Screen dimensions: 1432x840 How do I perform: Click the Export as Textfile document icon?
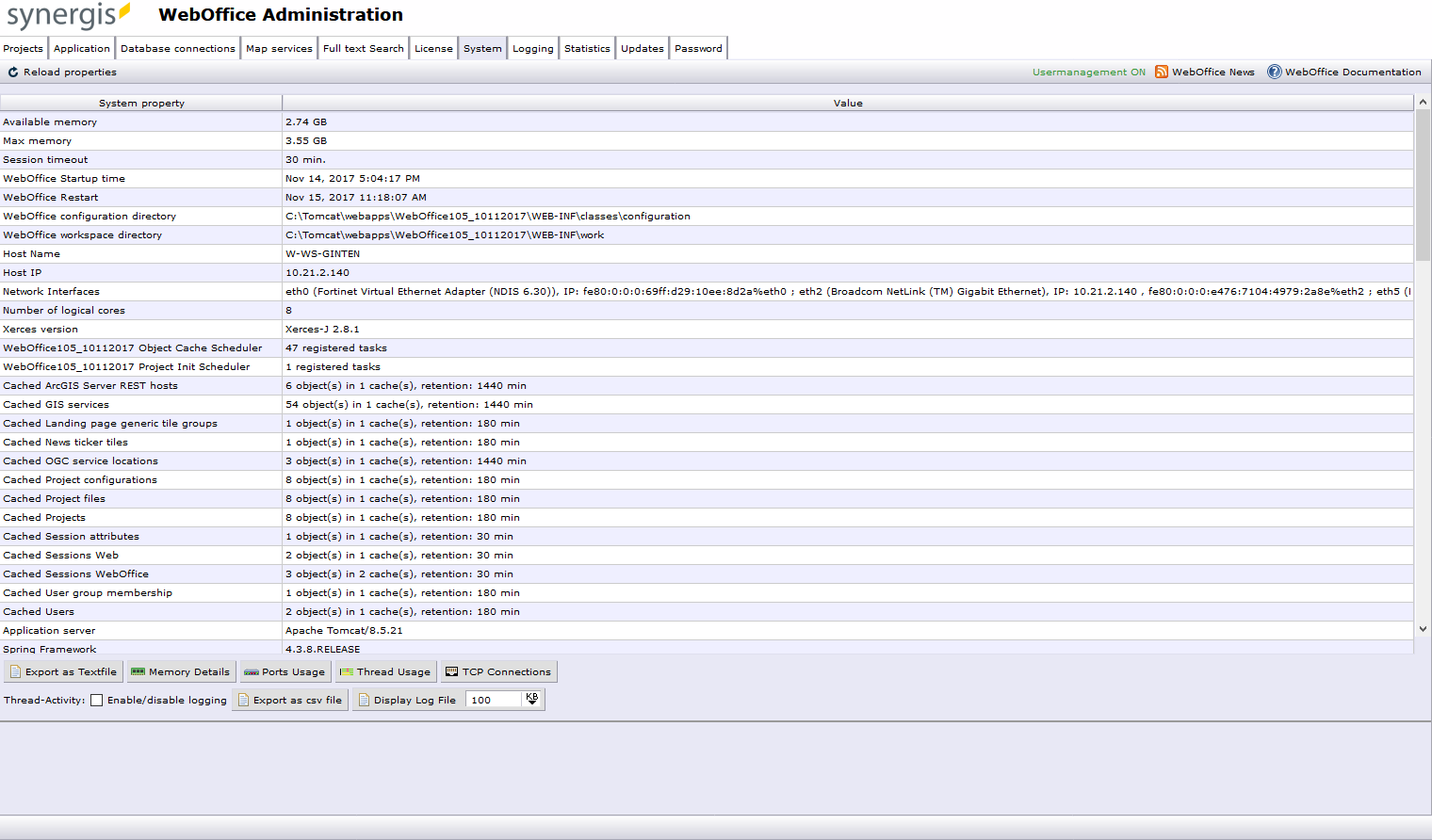(16, 671)
